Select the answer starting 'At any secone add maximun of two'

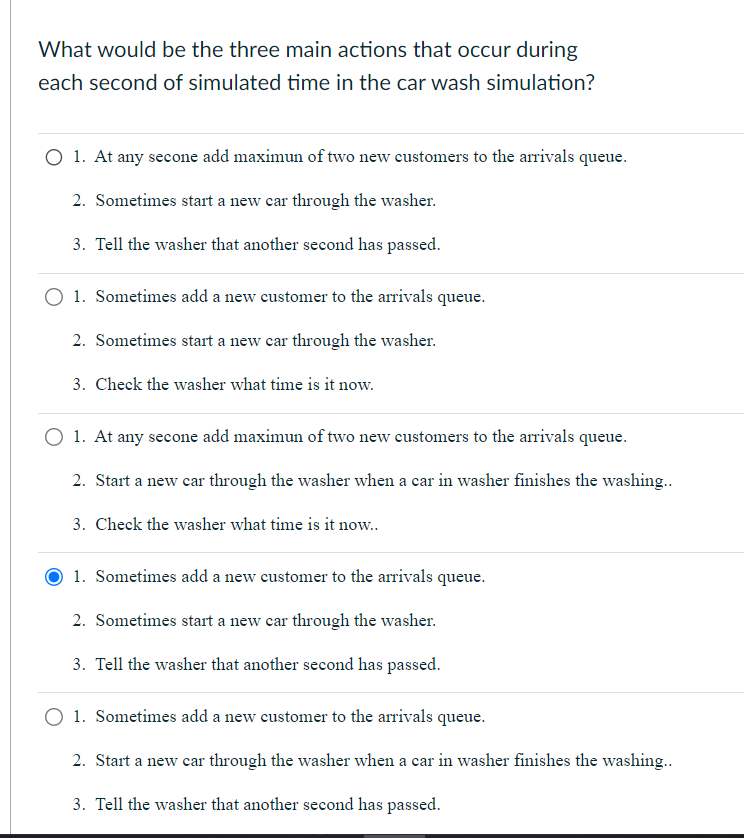(x=53, y=156)
